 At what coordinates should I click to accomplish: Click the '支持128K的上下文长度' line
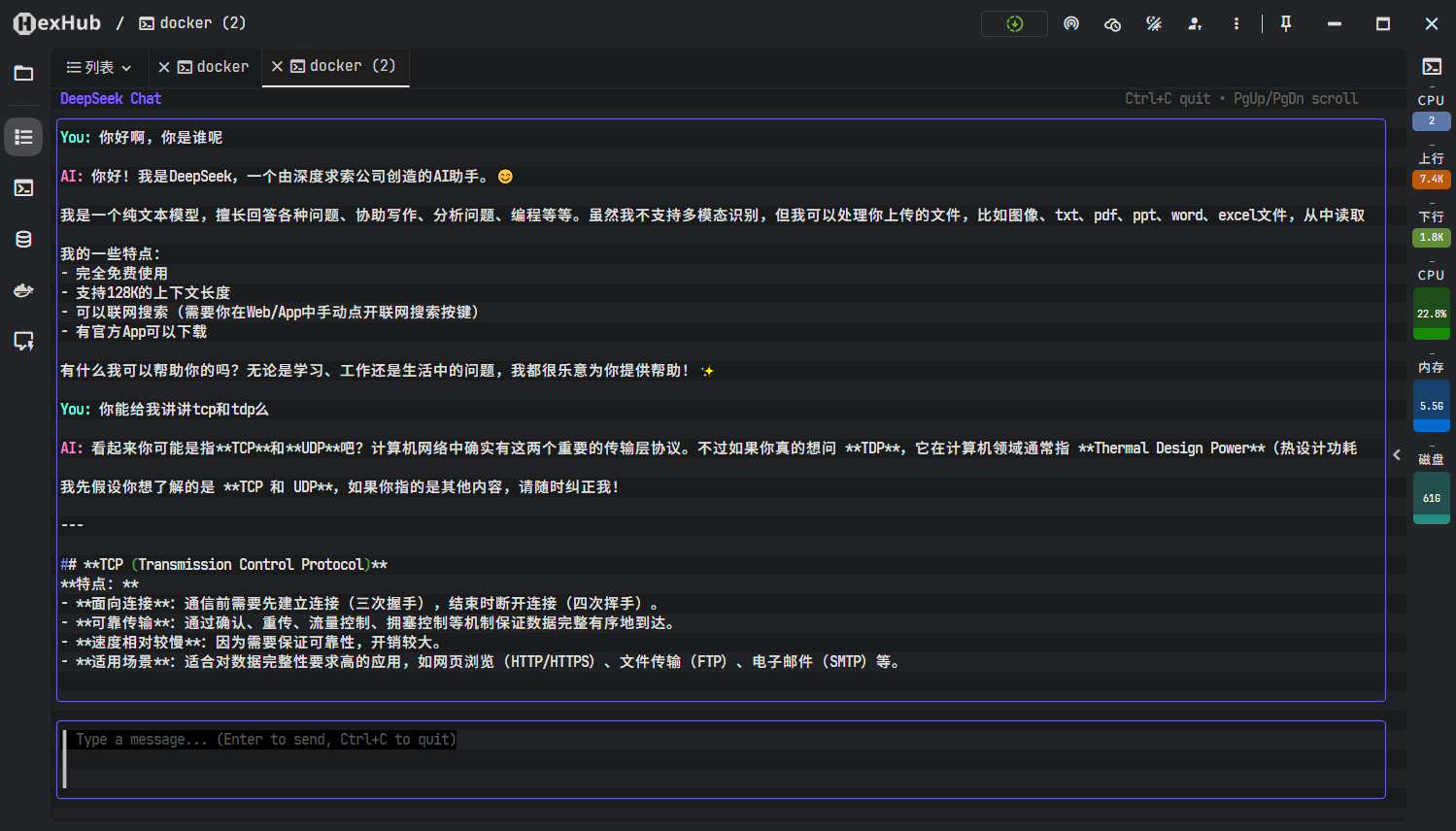pyautogui.click(x=146, y=293)
